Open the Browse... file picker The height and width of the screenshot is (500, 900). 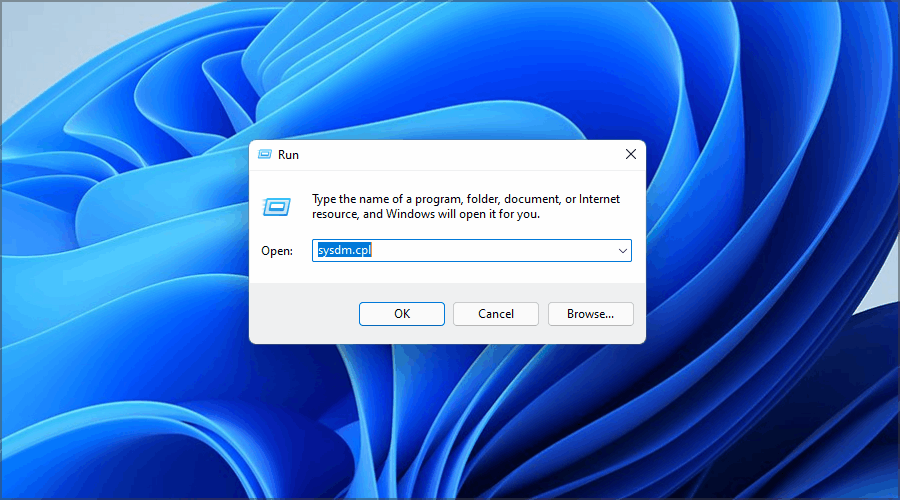tap(590, 314)
